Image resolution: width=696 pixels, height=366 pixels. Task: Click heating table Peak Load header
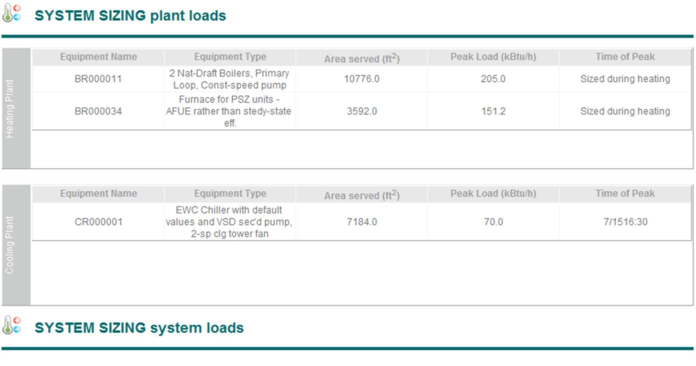(x=493, y=57)
